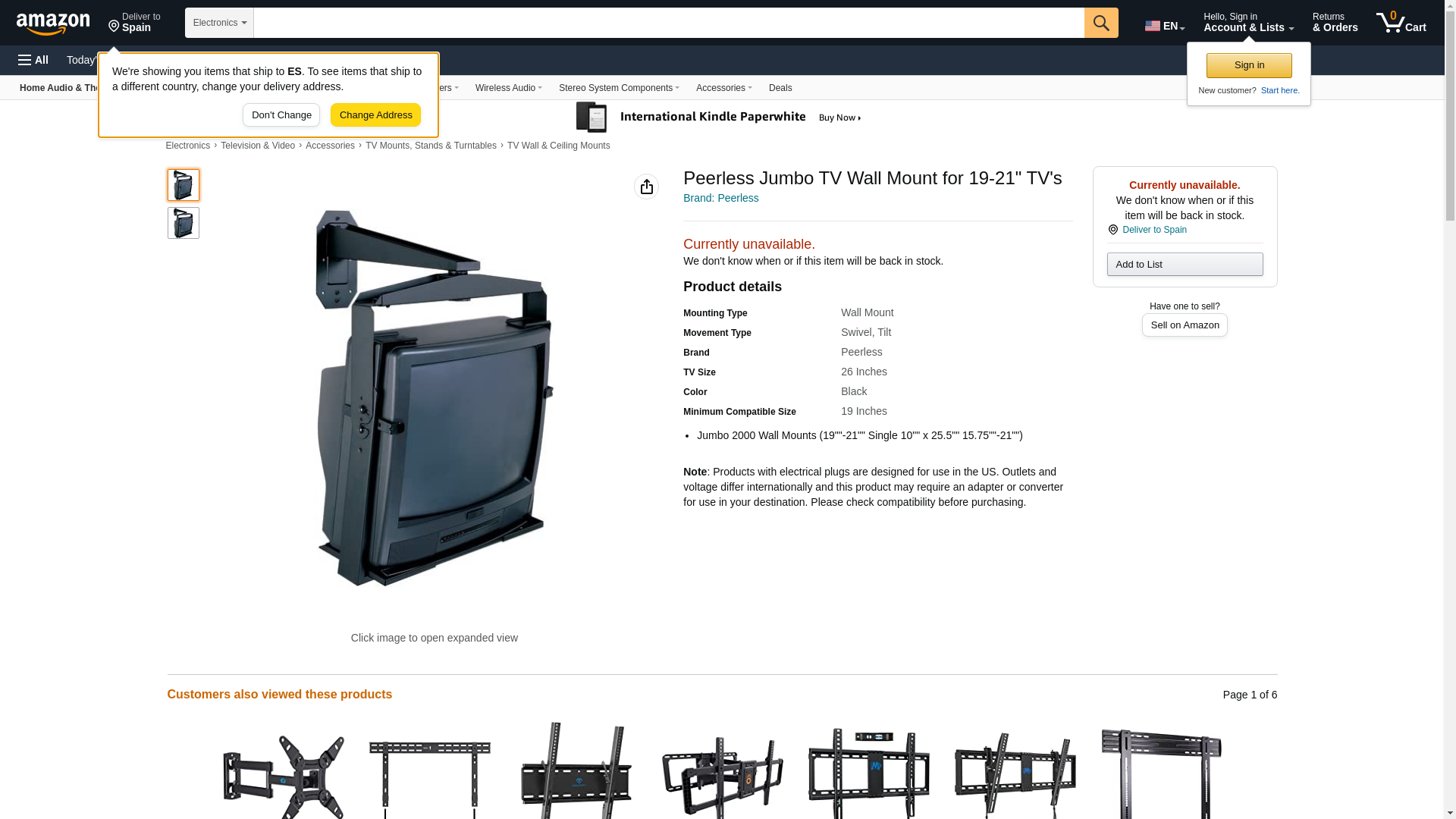Open the shopping cart icon
Screen dimensions: 1456x819
1401,23
